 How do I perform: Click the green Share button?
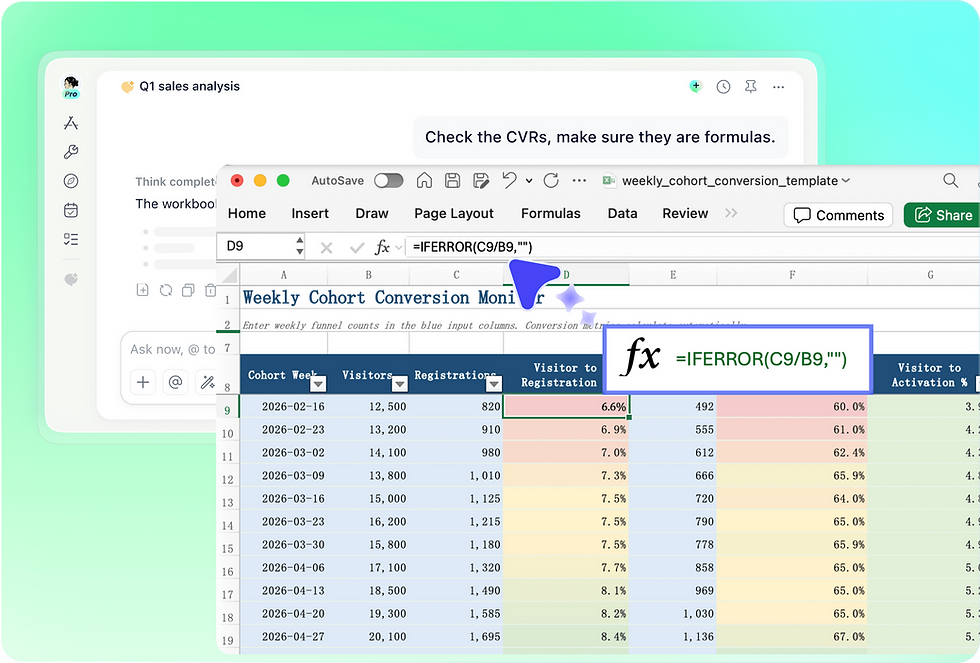point(942,215)
